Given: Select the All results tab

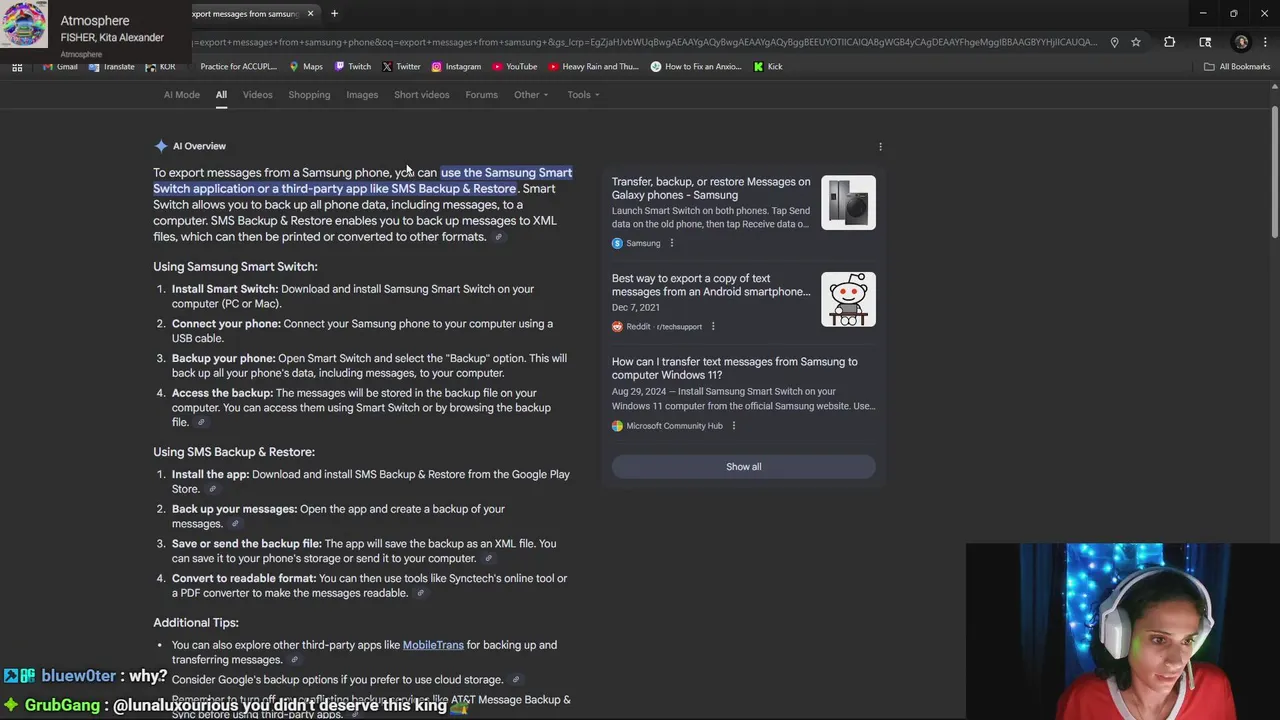Looking at the screenshot, I should pos(221,95).
